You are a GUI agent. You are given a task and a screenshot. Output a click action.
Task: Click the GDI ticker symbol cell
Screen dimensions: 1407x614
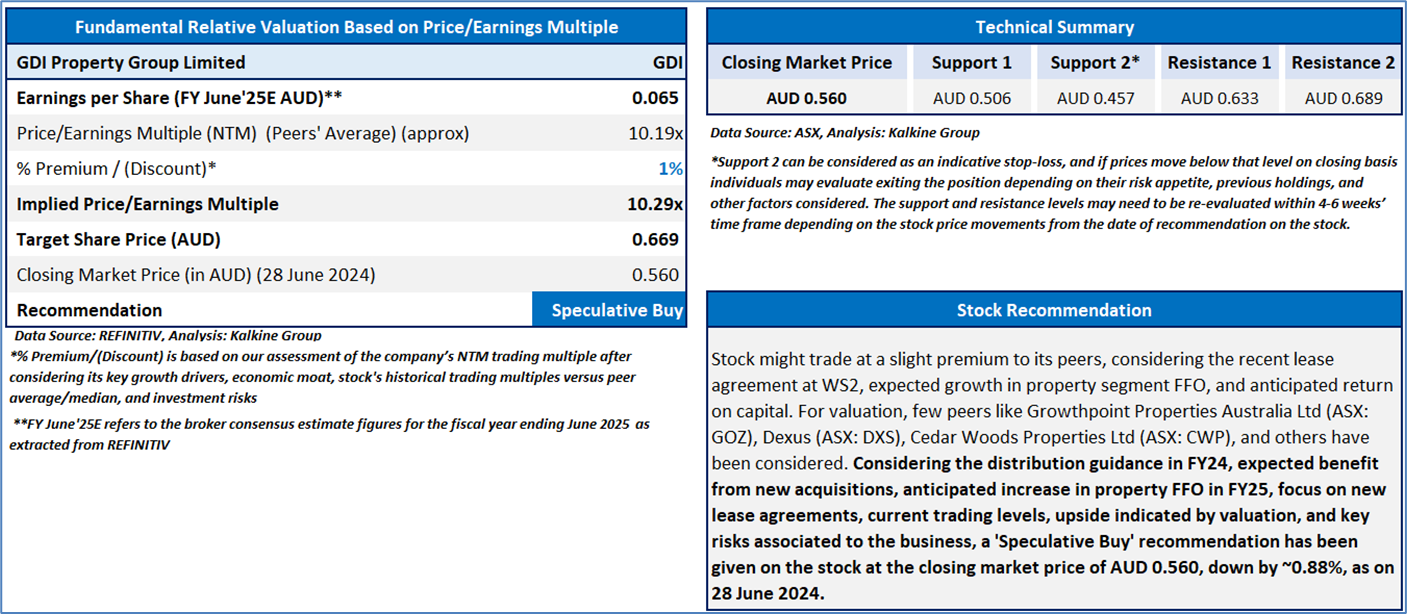[x=668, y=62]
